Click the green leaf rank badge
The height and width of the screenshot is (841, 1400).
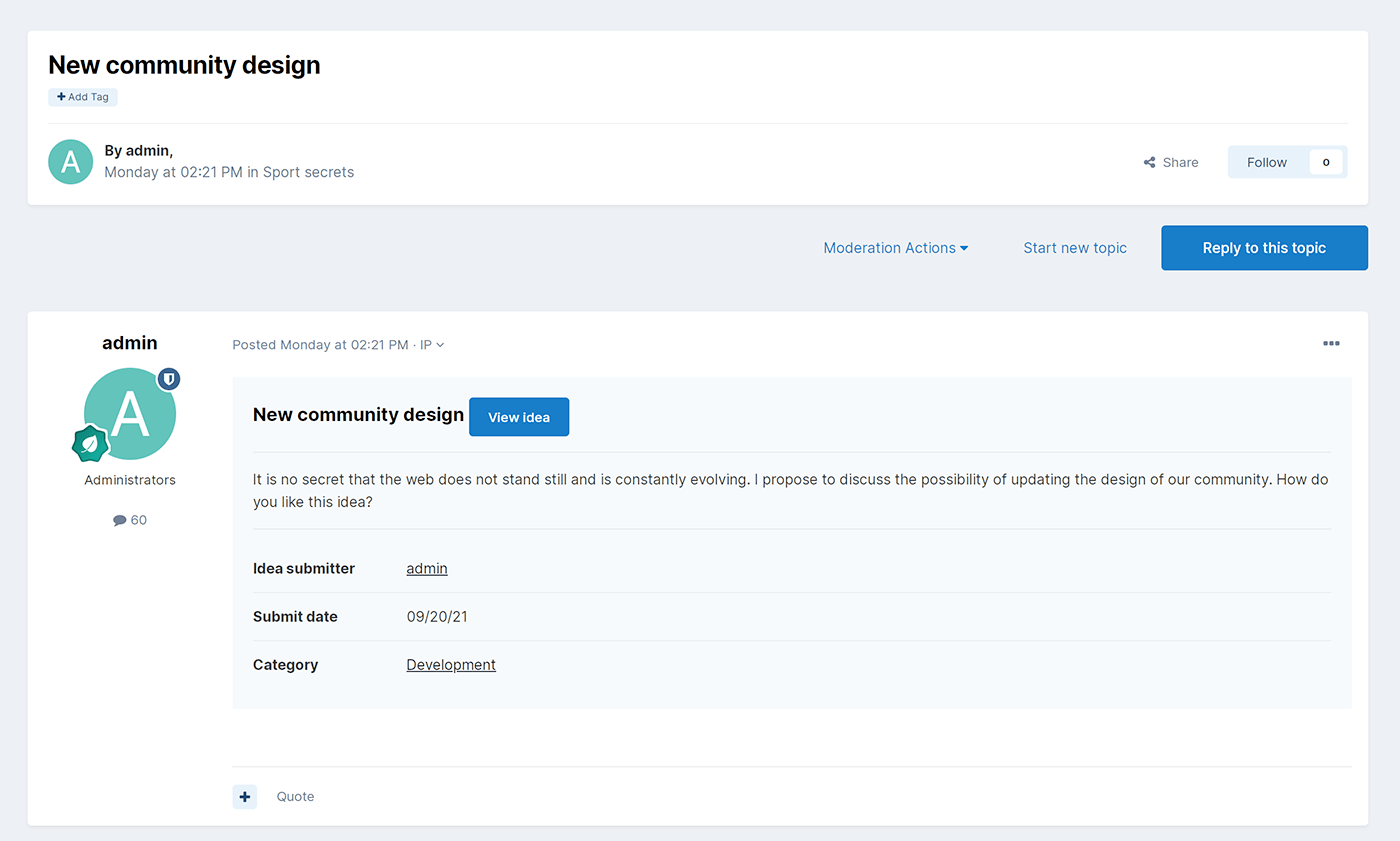(91, 443)
